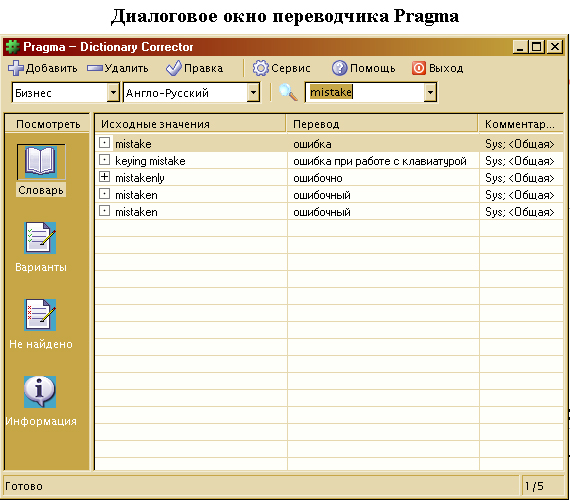
Task: Click the Добавить plus icon
Action: point(16,68)
